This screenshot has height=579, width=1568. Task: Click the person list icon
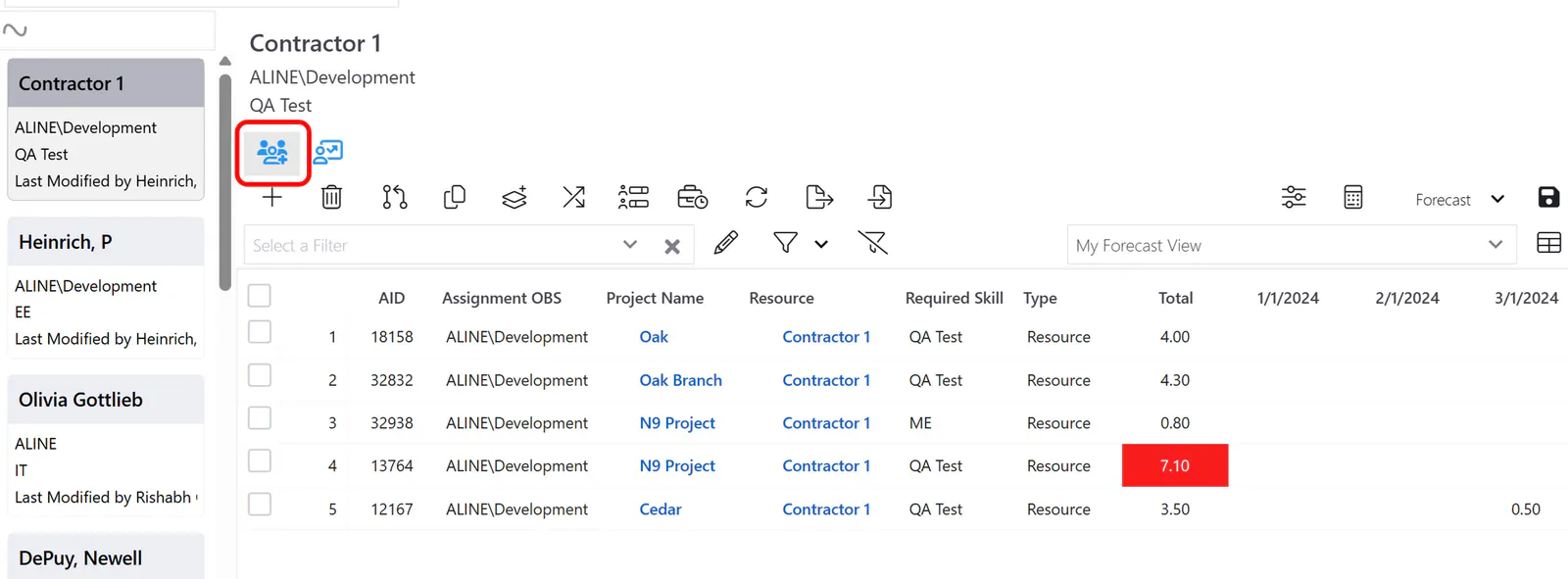(x=634, y=198)
